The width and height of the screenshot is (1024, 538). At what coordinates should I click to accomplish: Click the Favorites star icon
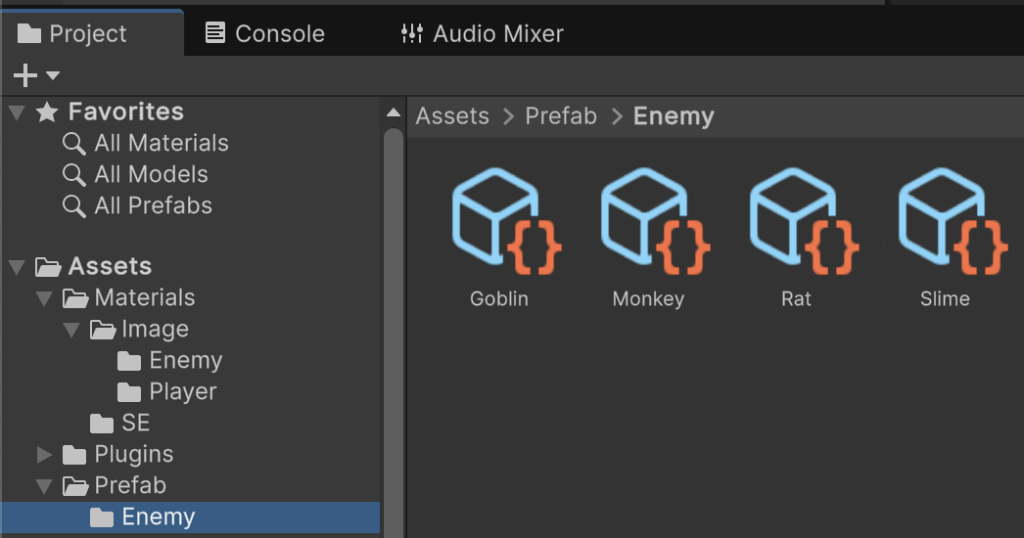coord(47,112)
